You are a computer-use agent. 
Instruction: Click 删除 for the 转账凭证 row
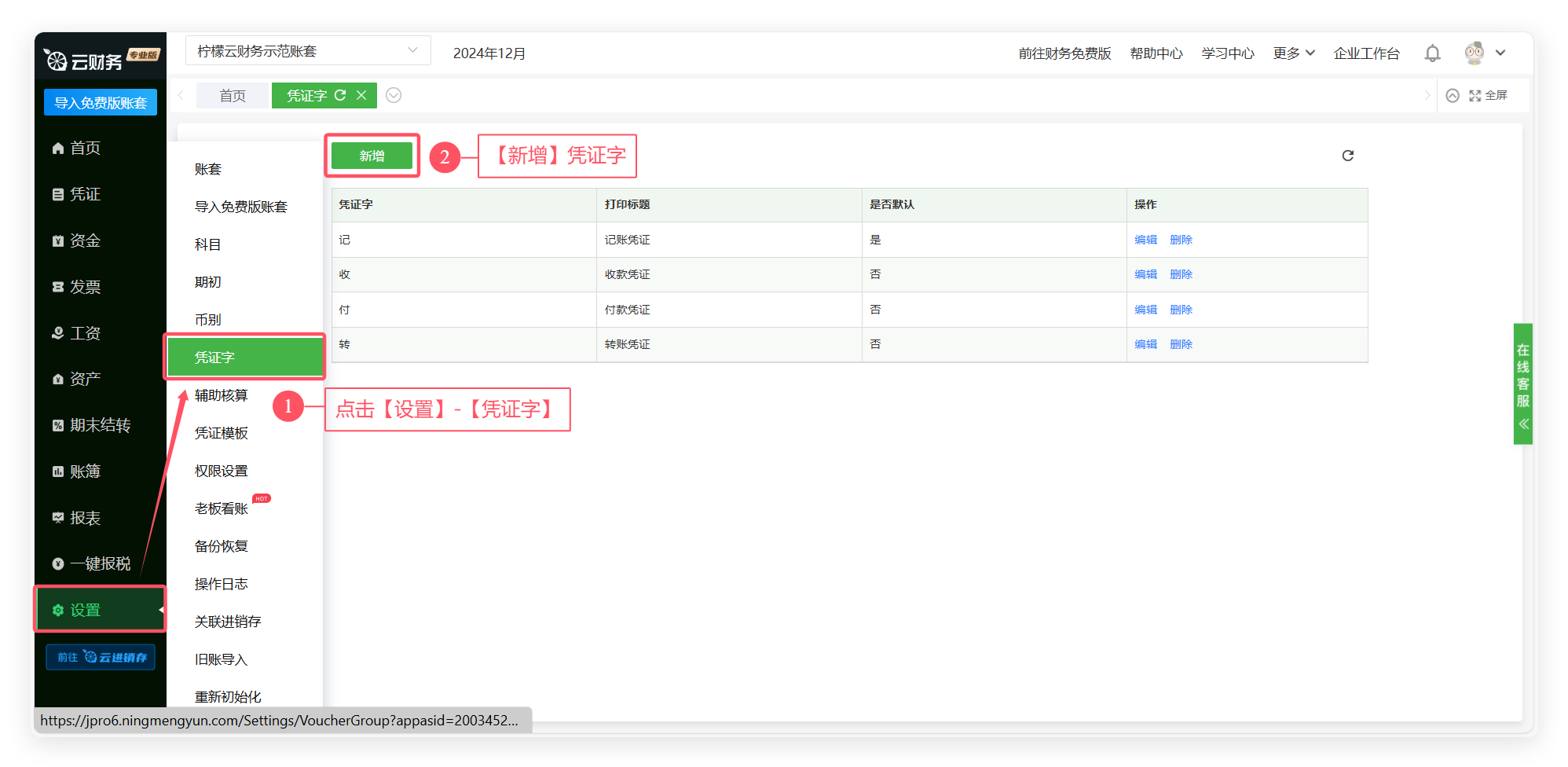1181,344
